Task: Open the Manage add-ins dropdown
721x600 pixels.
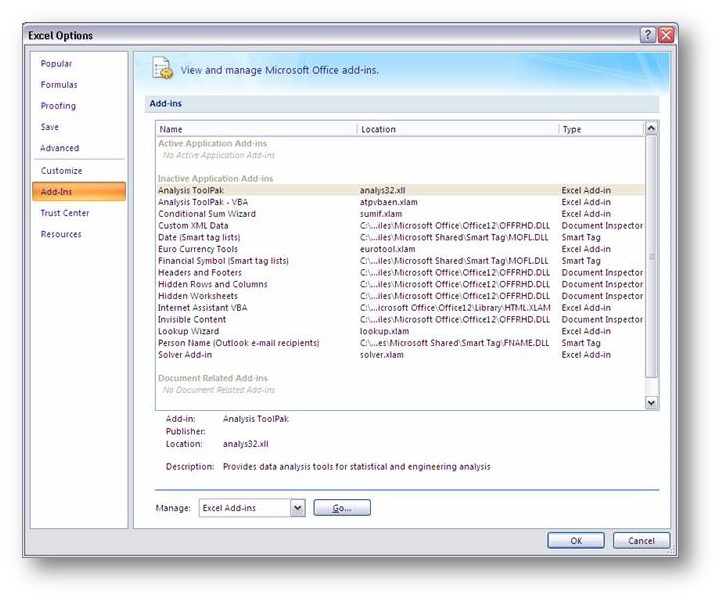Action: pyautogui.click(x=297, y=508)
